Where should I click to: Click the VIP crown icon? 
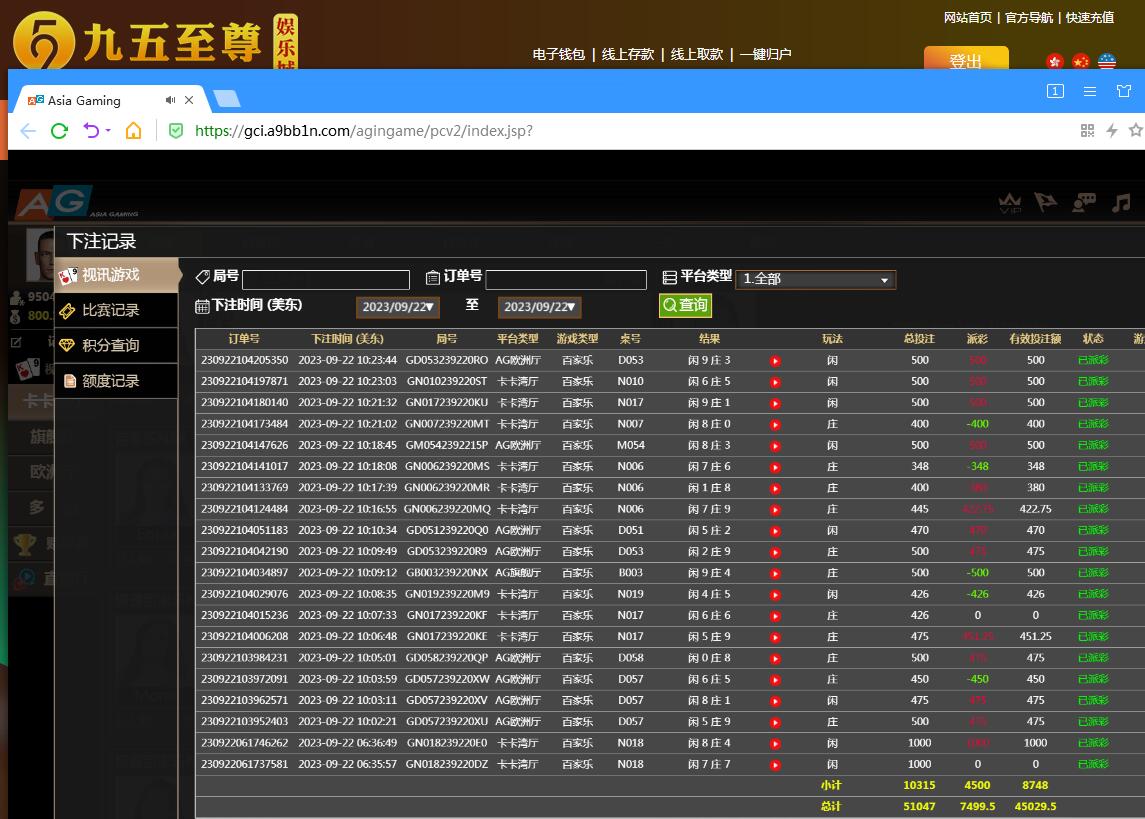click(1010, 203)
